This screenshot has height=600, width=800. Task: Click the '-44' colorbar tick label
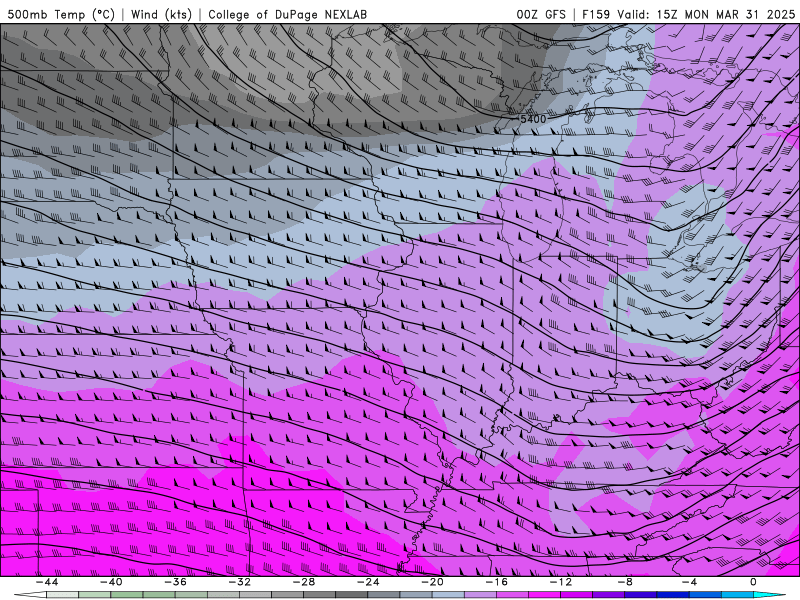click(x=47, y=582)
